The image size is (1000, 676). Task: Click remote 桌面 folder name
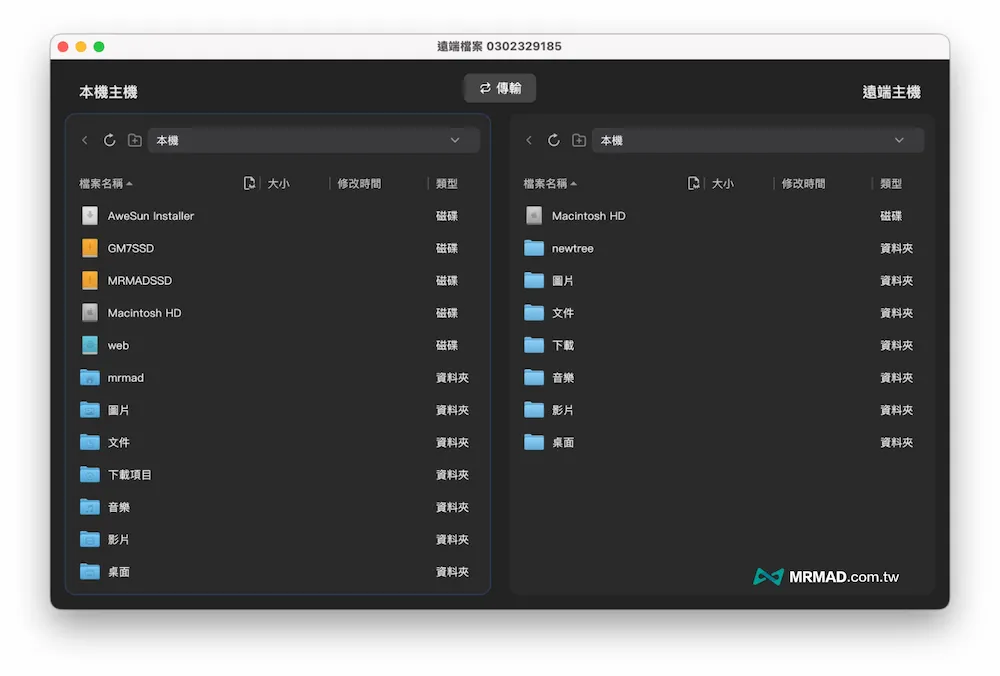(562, 443)
